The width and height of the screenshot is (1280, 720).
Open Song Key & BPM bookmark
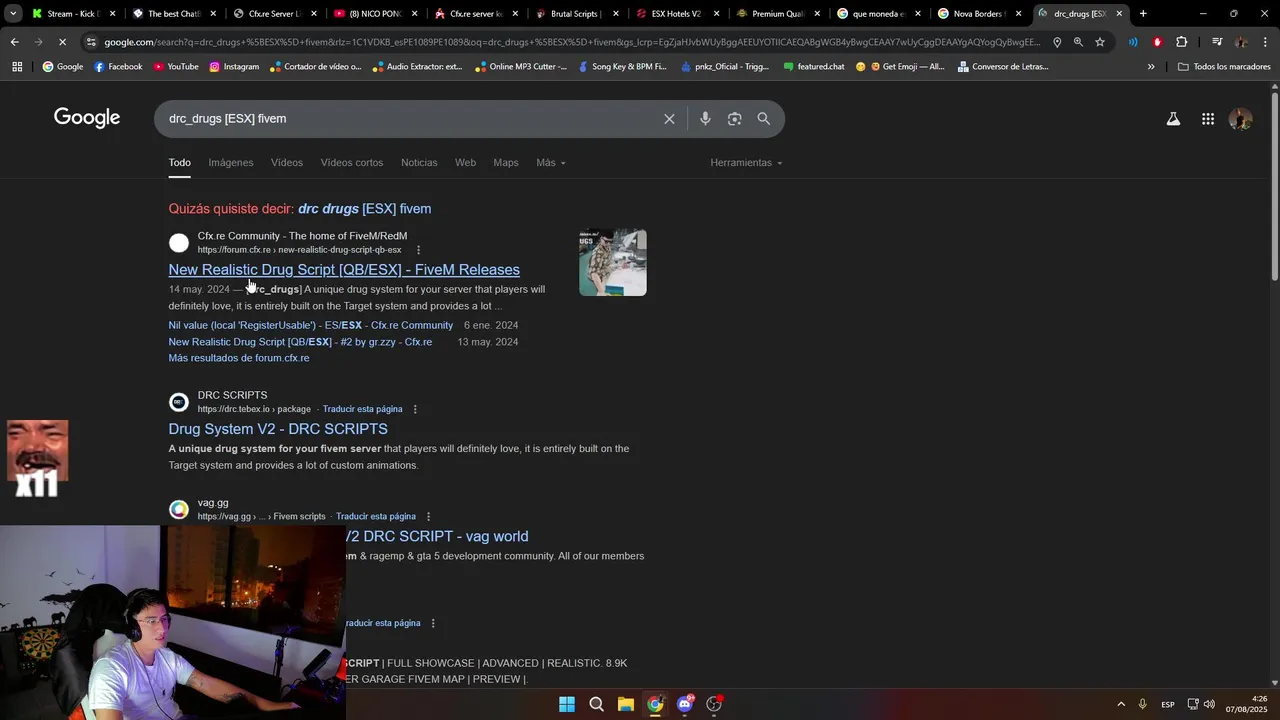click(x=622, y=67)
